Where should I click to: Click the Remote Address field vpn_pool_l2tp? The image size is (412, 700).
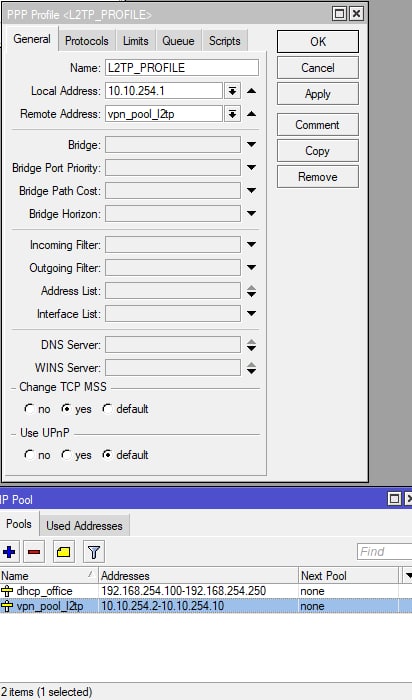pyautogui.click(x=164, y=114)
